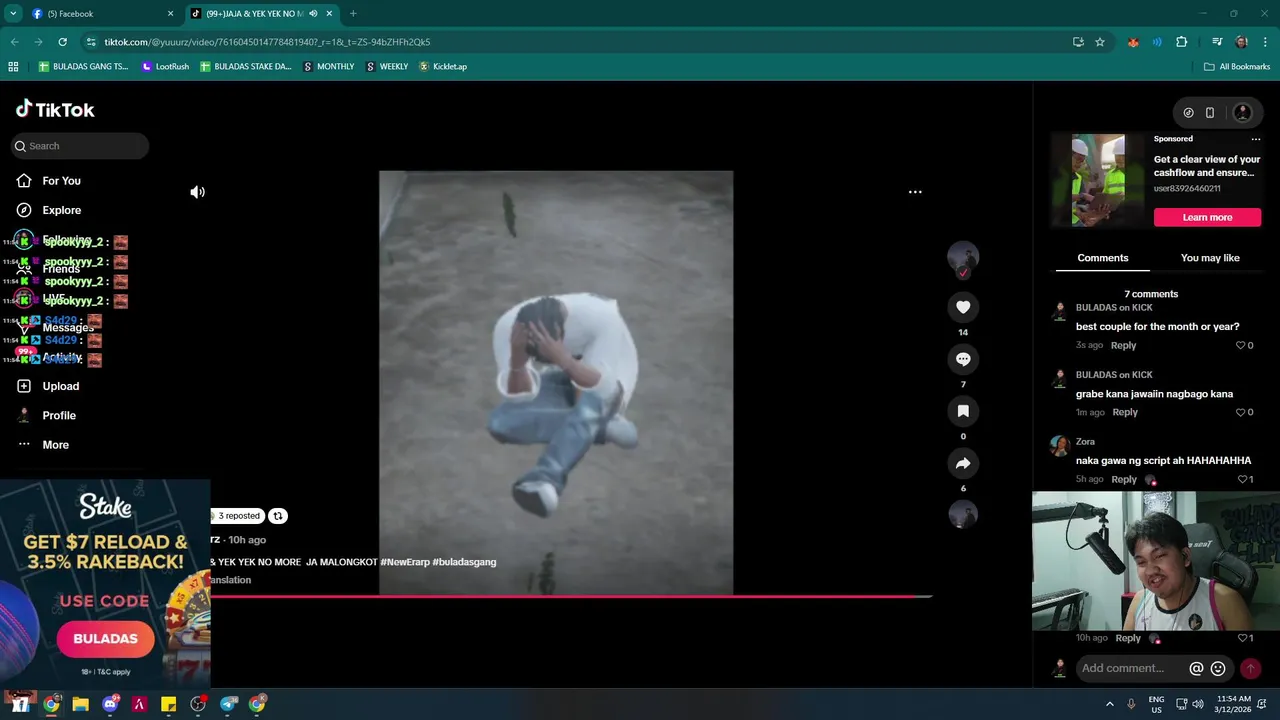This screenshot has width=1280, height=720.
Task: Open the media control music icon
Action: coord(1217,42)
